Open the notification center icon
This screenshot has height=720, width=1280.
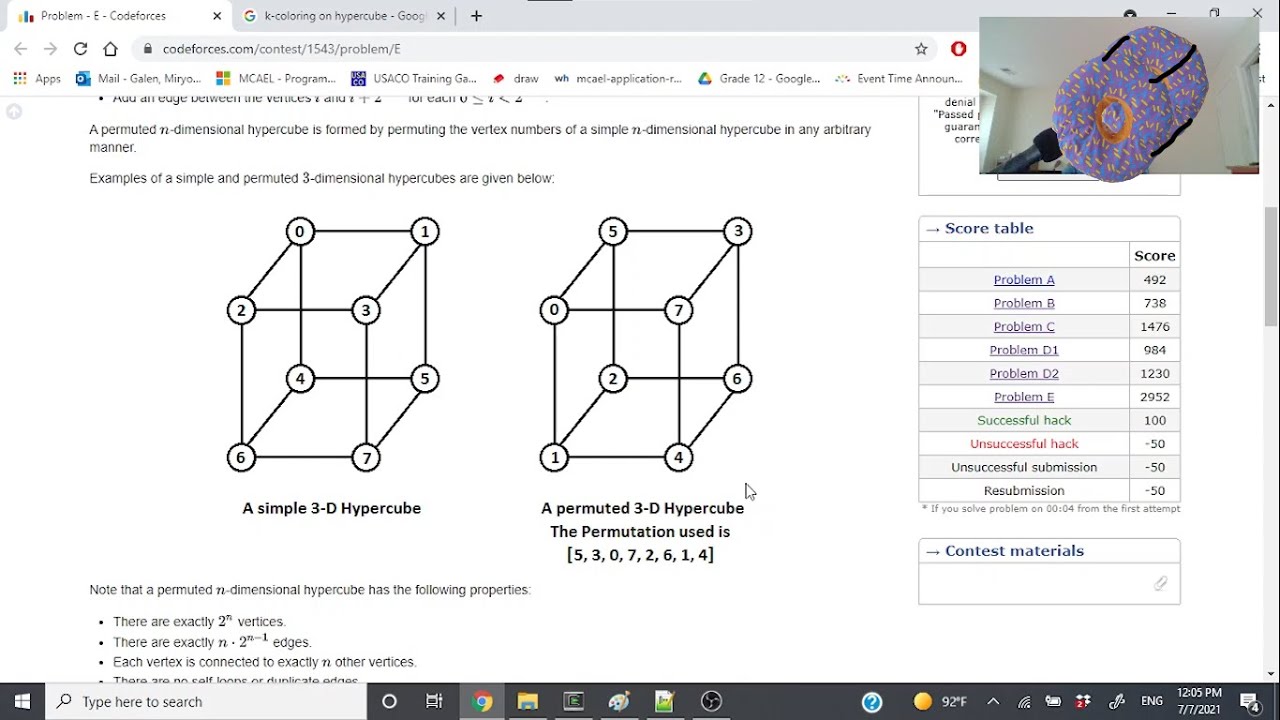click(1250, 702)
